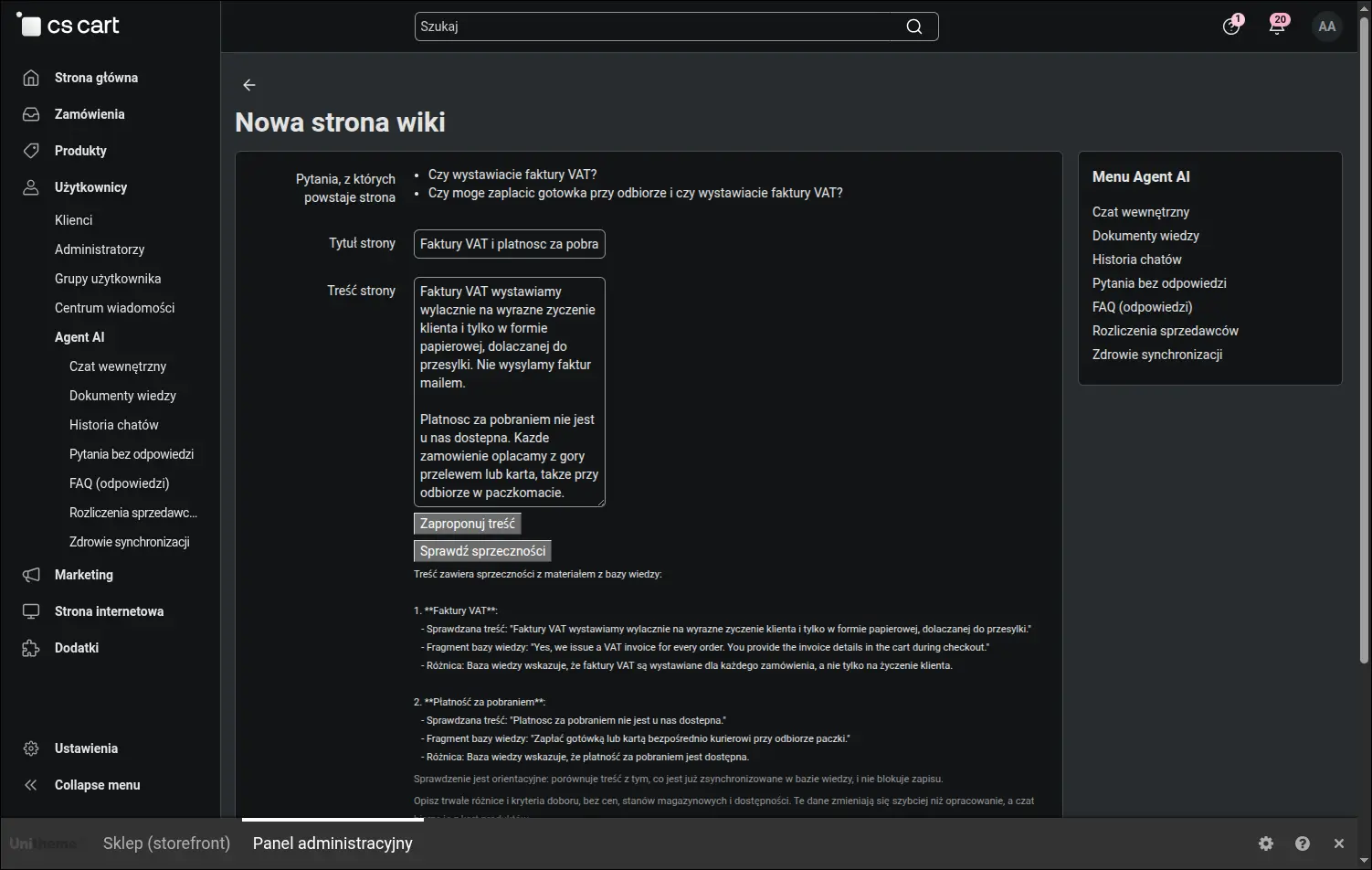
Task: Open Strona główna menu item
Action: point(96,78)
